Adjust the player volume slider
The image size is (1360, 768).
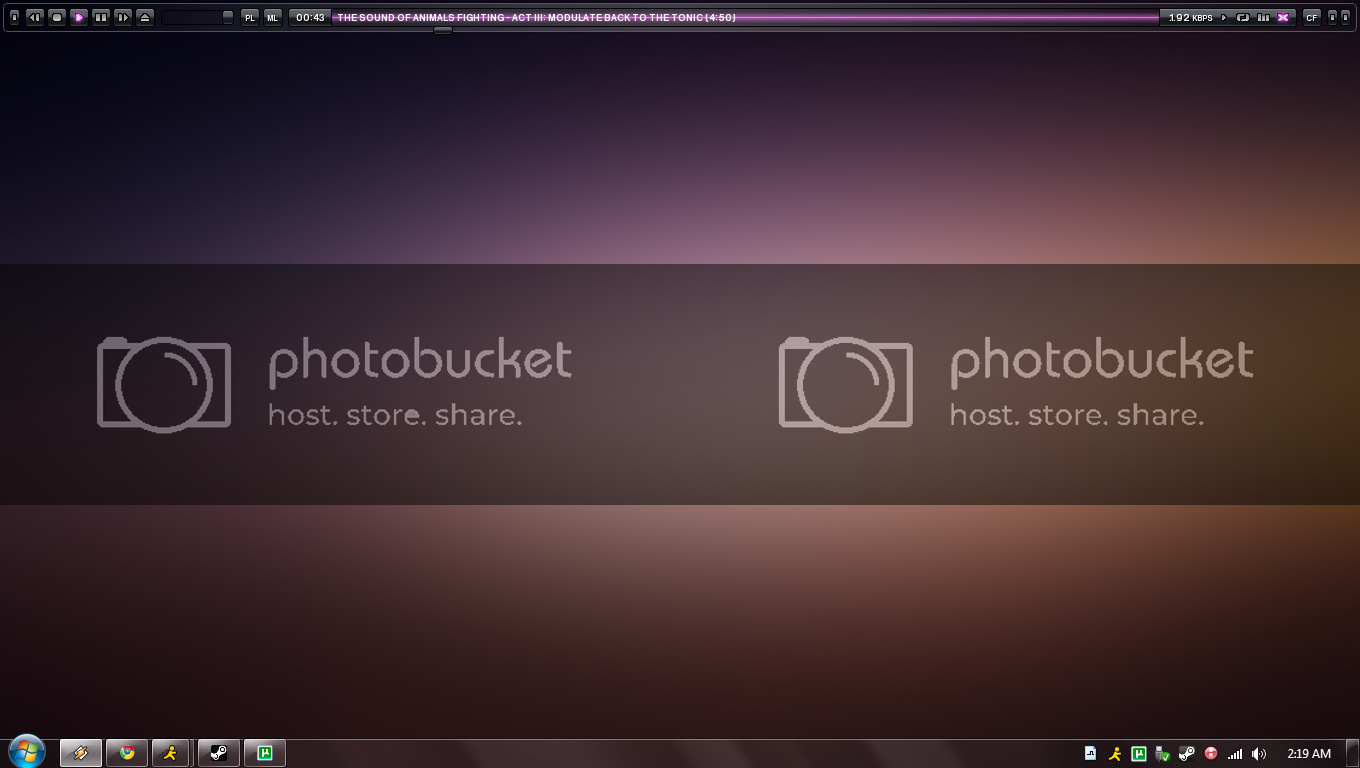(x=198, y=17)
